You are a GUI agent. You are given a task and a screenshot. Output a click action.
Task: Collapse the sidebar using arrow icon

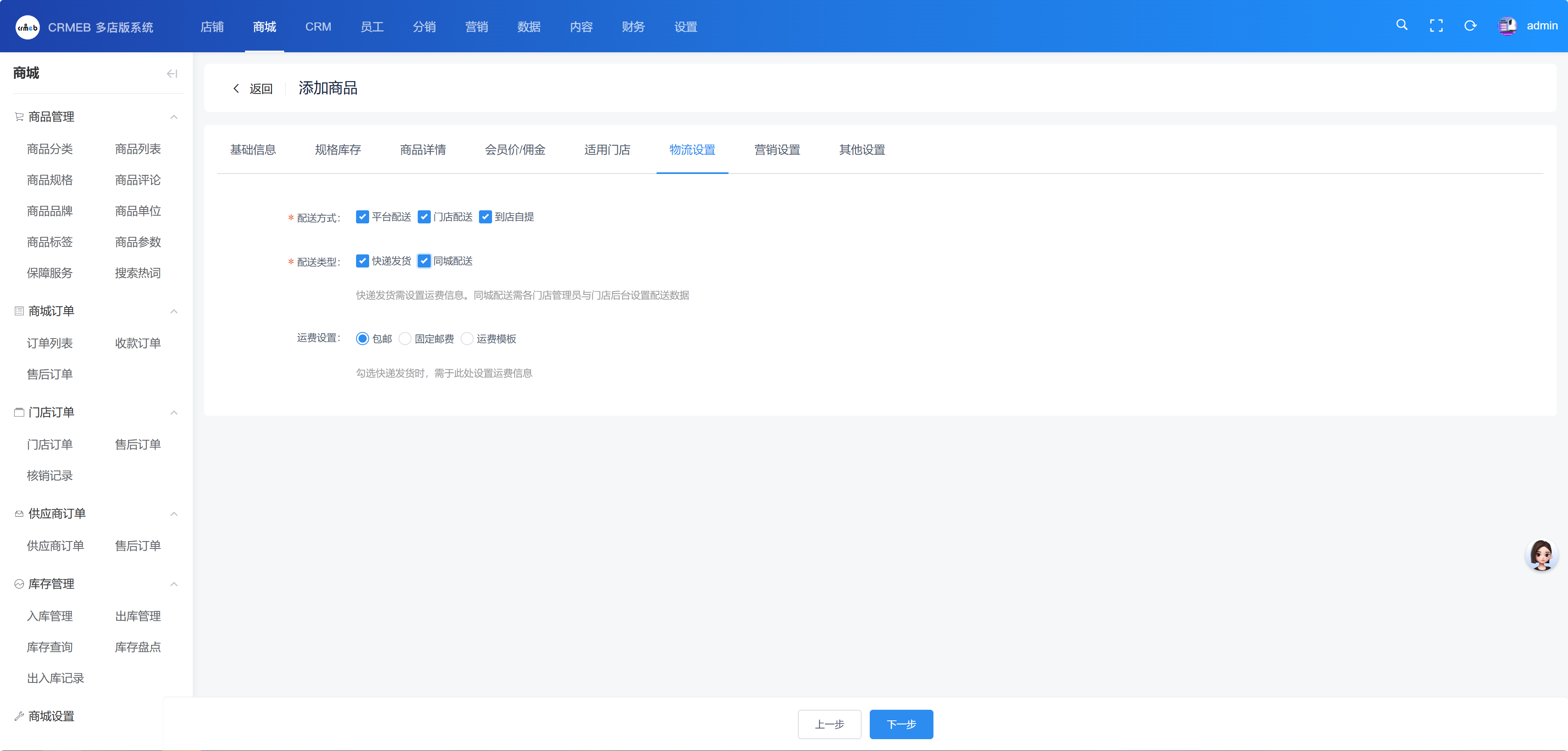click(x=172, y=74)
